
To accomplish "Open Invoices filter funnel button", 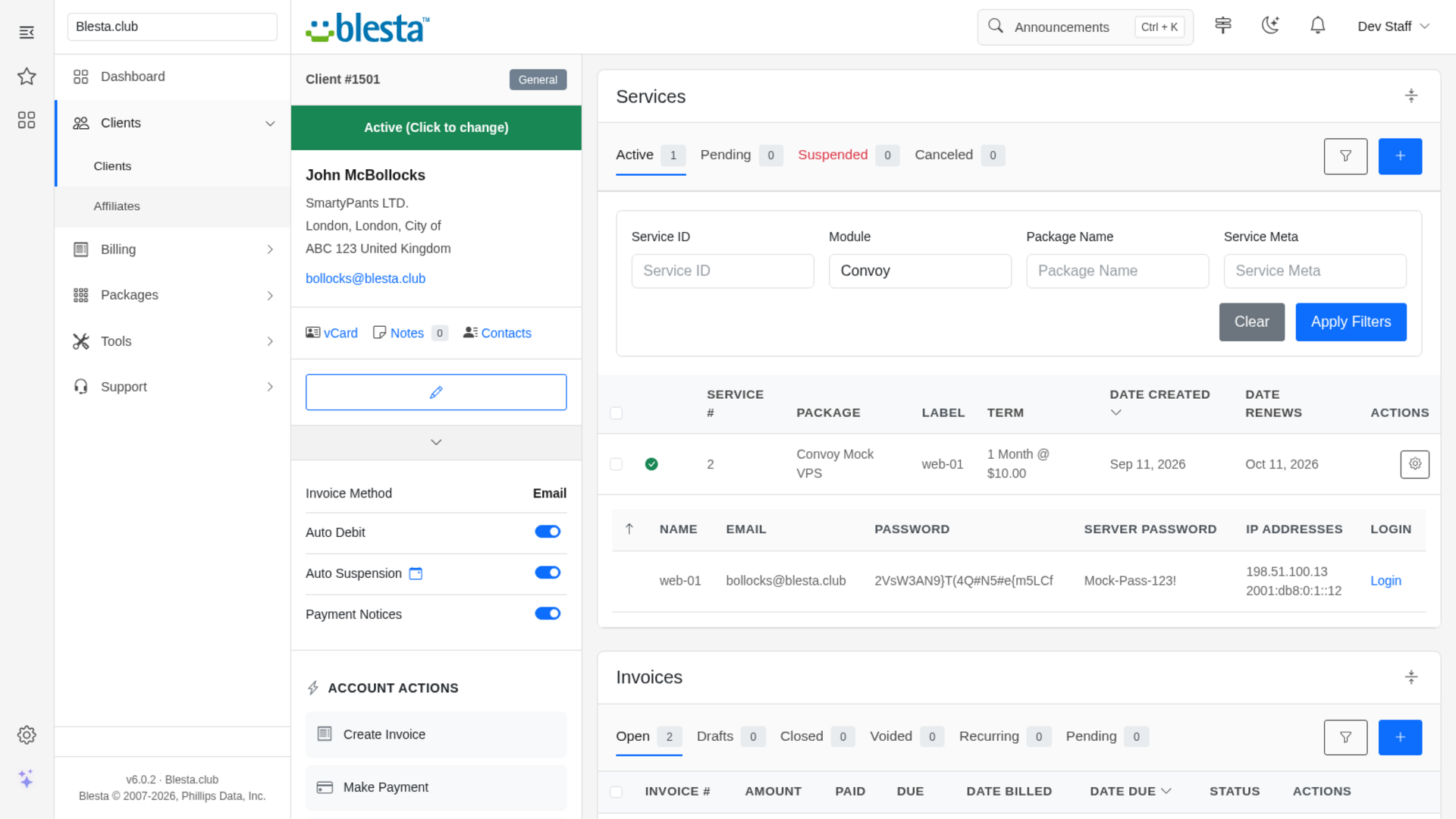I will (x=1345, y=737).
